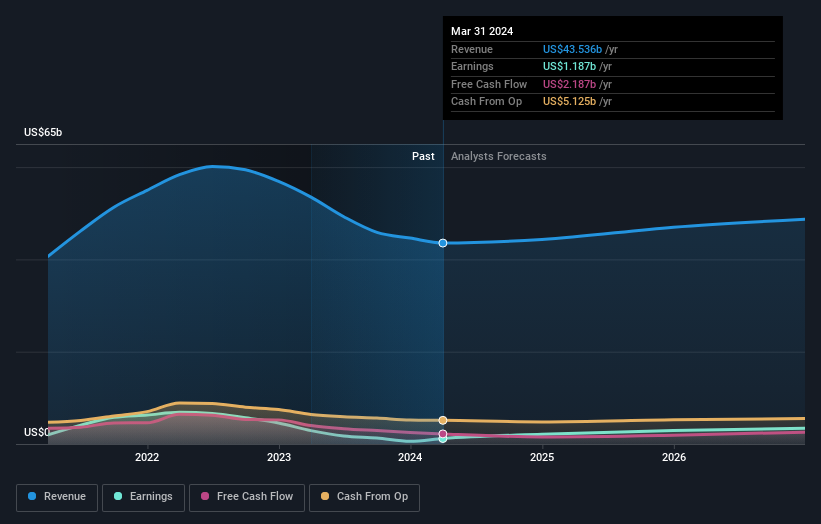The height and width of the screenshot is (524, 821).
Task: Click the orange Cash From Op legend dot
Action: click(x=325, y=496)
